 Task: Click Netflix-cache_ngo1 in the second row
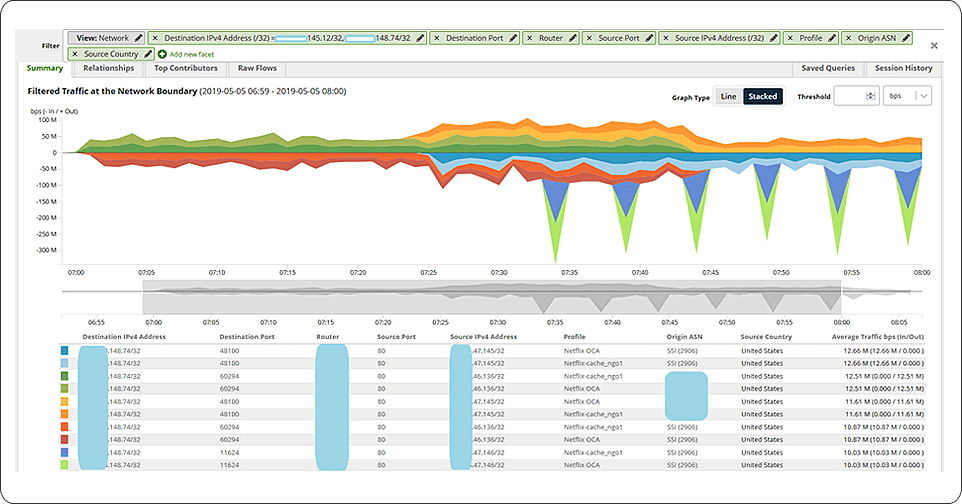[593, 363]
